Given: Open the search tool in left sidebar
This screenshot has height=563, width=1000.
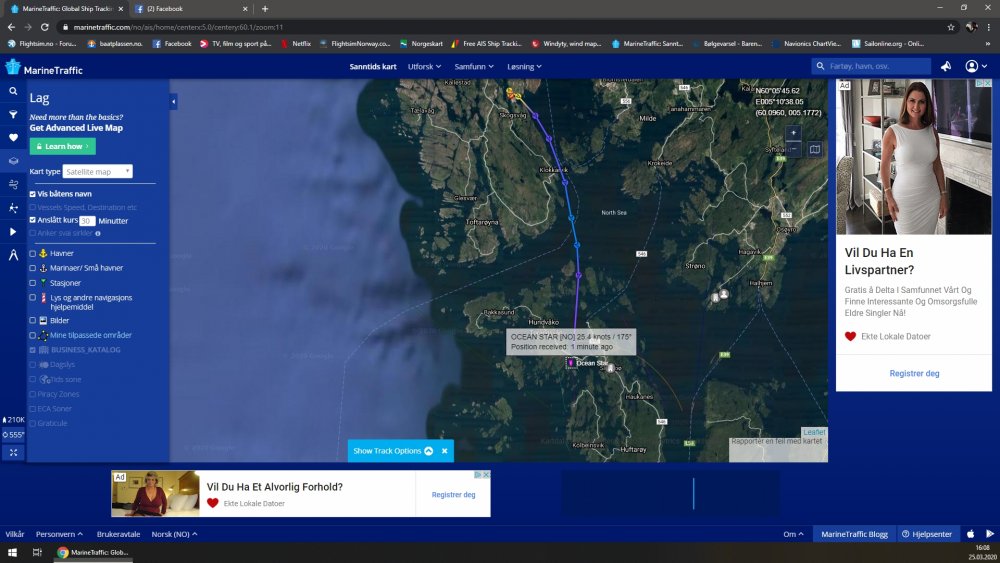Looking at the screenshot, I should coord(13,91).
